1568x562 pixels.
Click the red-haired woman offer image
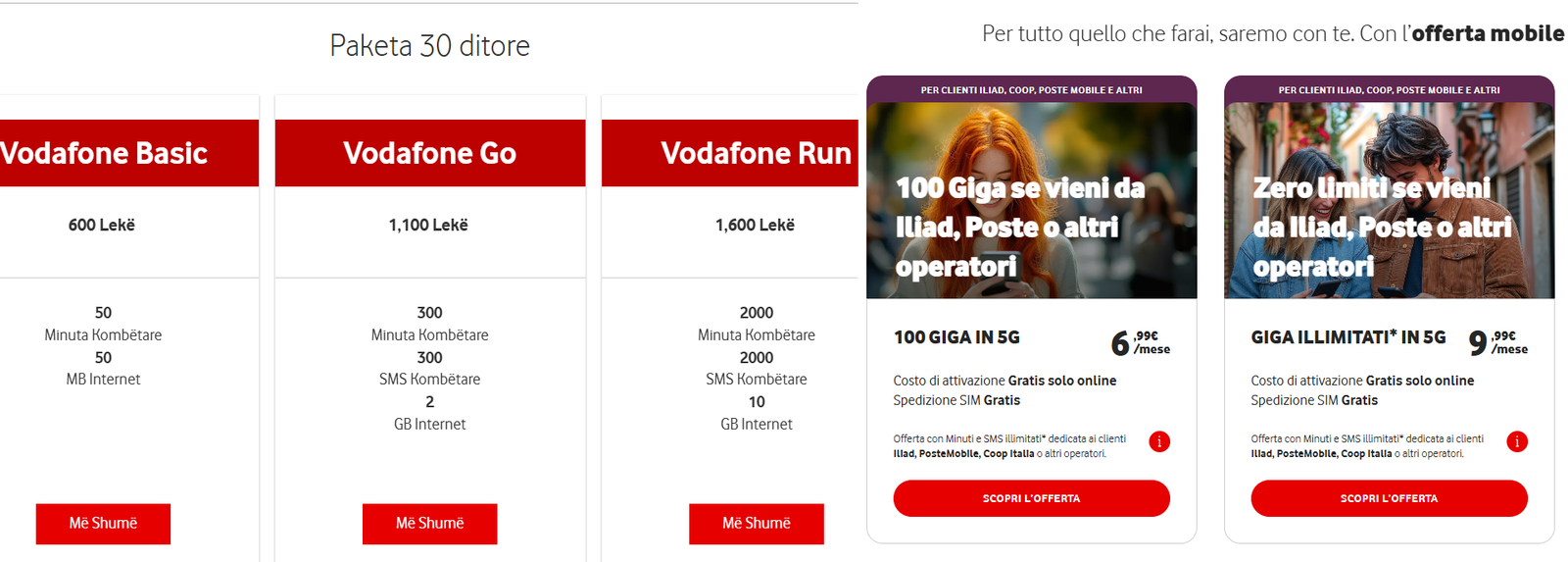(x=1031, y=200)
